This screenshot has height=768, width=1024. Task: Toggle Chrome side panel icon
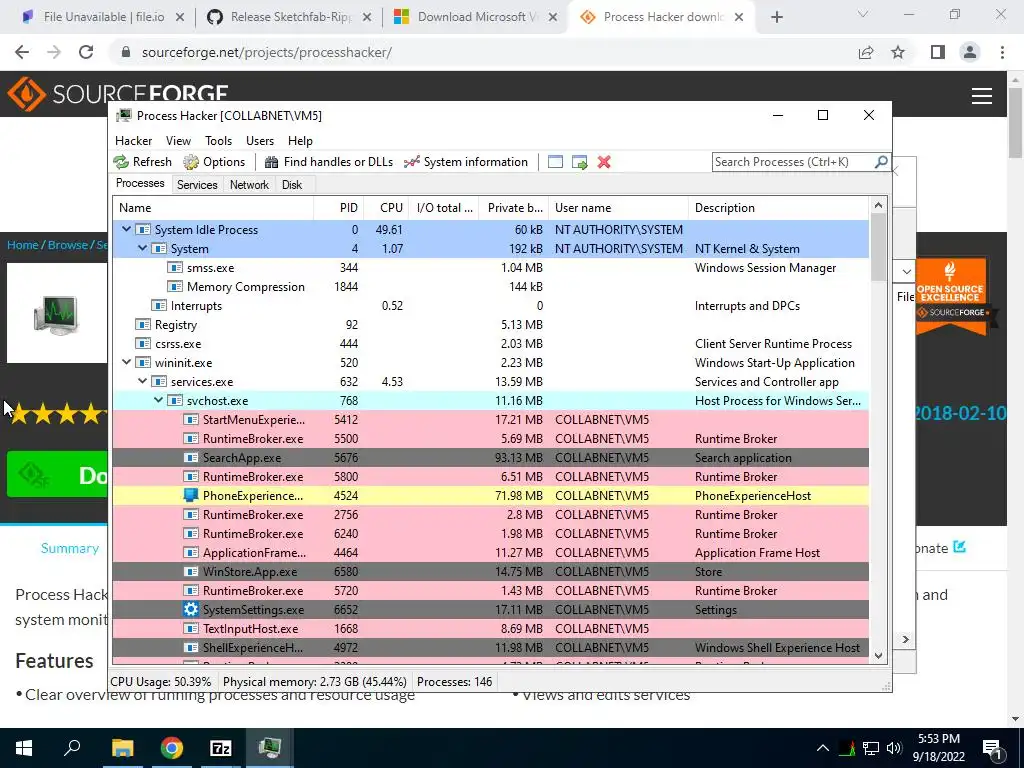938,52
